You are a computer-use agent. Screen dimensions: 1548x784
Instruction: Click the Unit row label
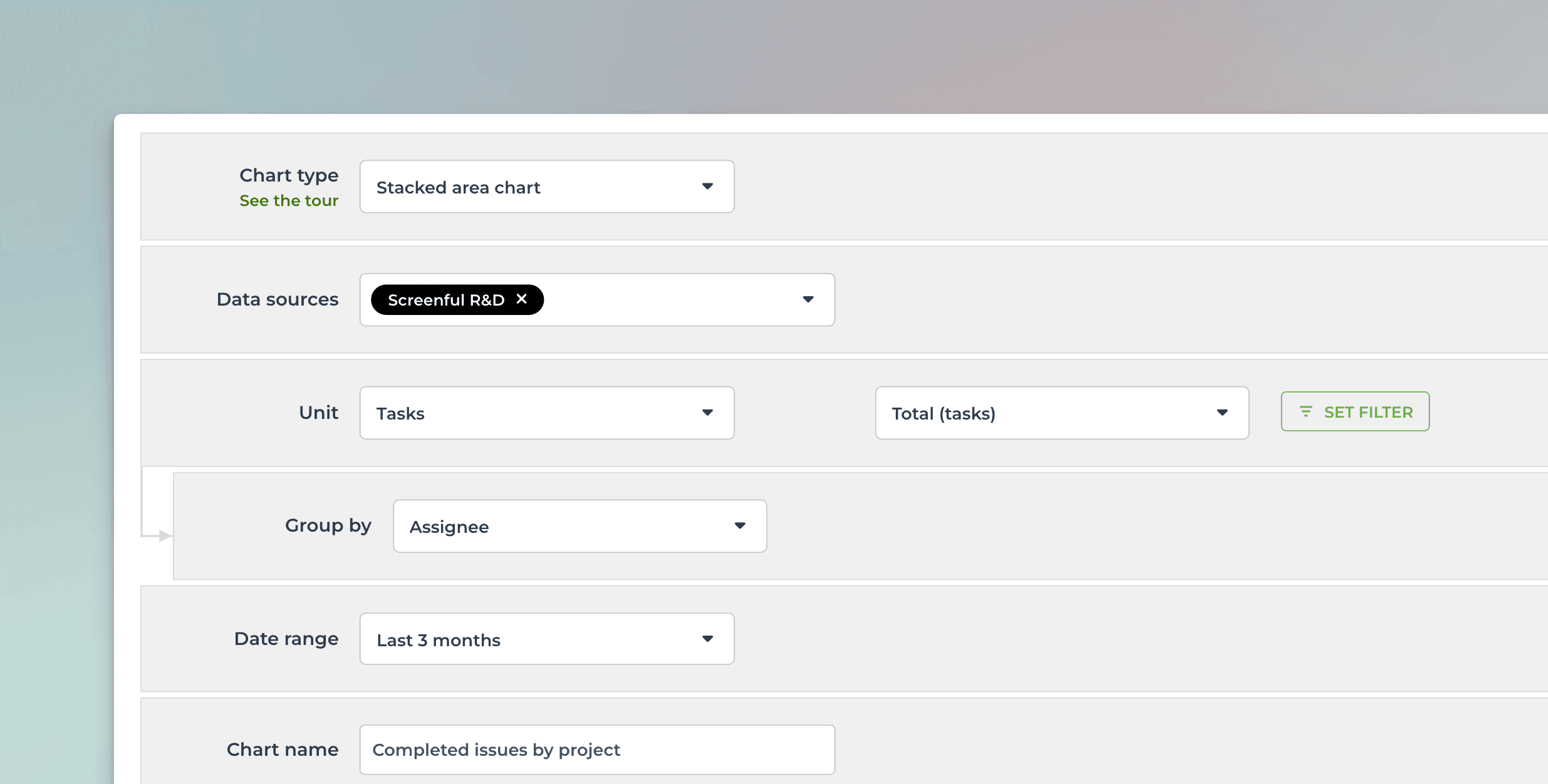[318, 412]
